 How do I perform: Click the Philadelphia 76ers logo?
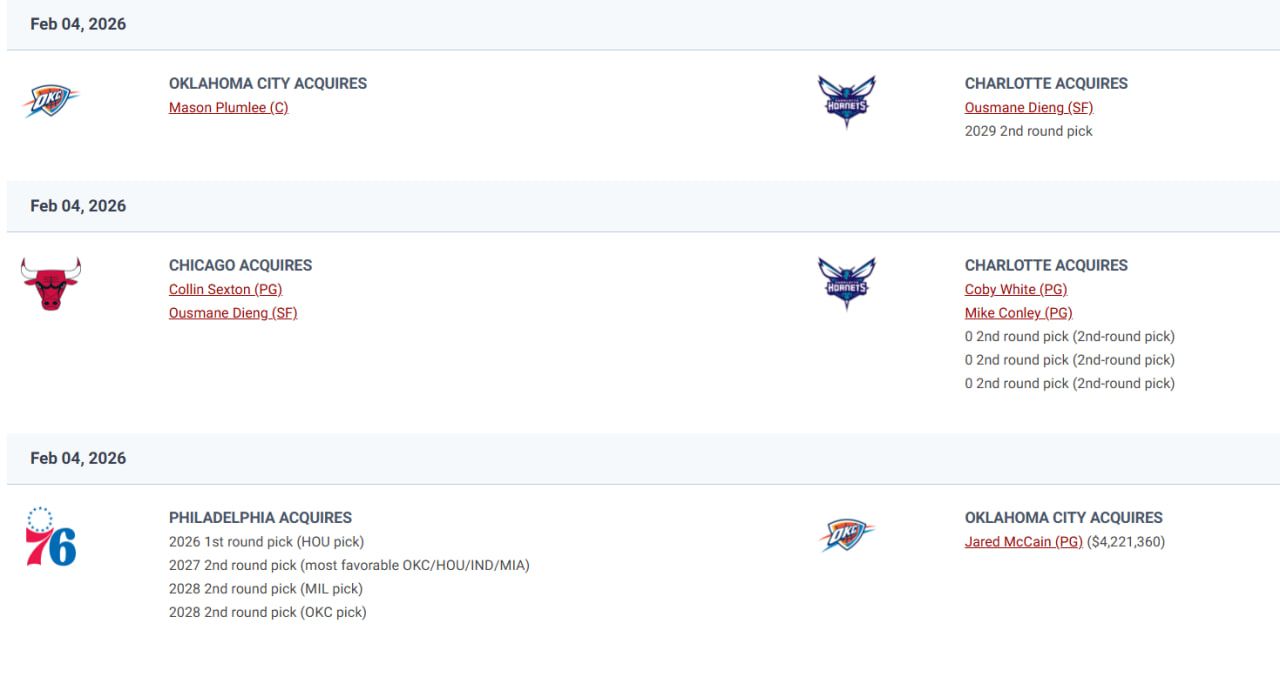[51, 537]
